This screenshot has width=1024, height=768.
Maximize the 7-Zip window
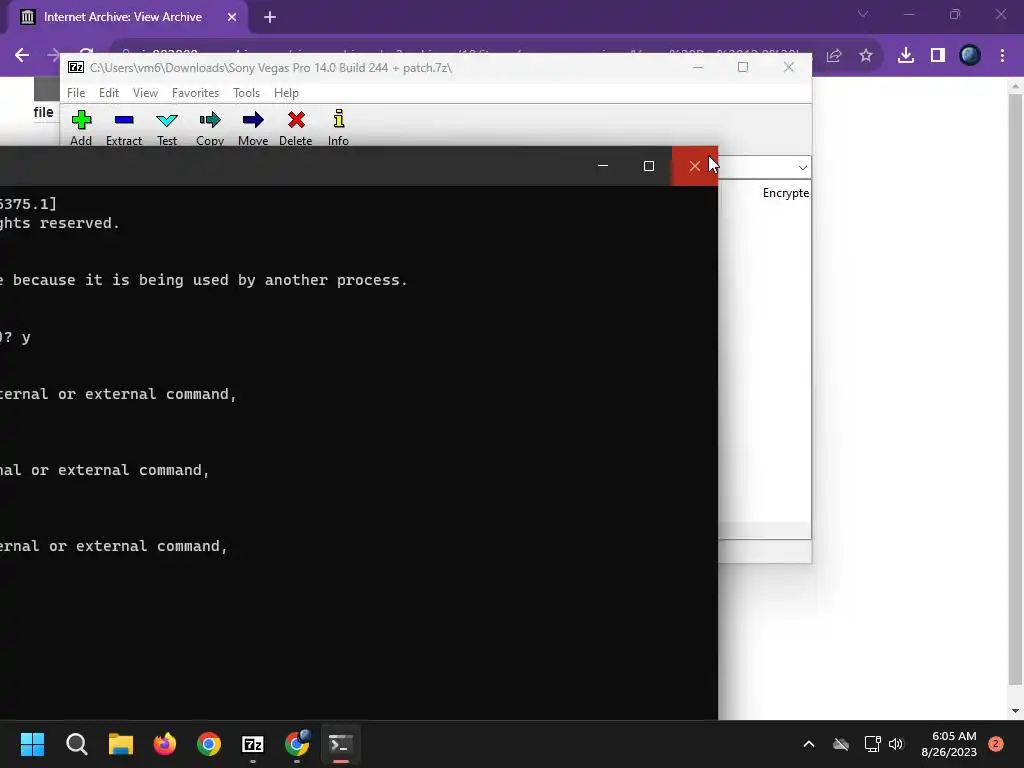pos(743,67)
